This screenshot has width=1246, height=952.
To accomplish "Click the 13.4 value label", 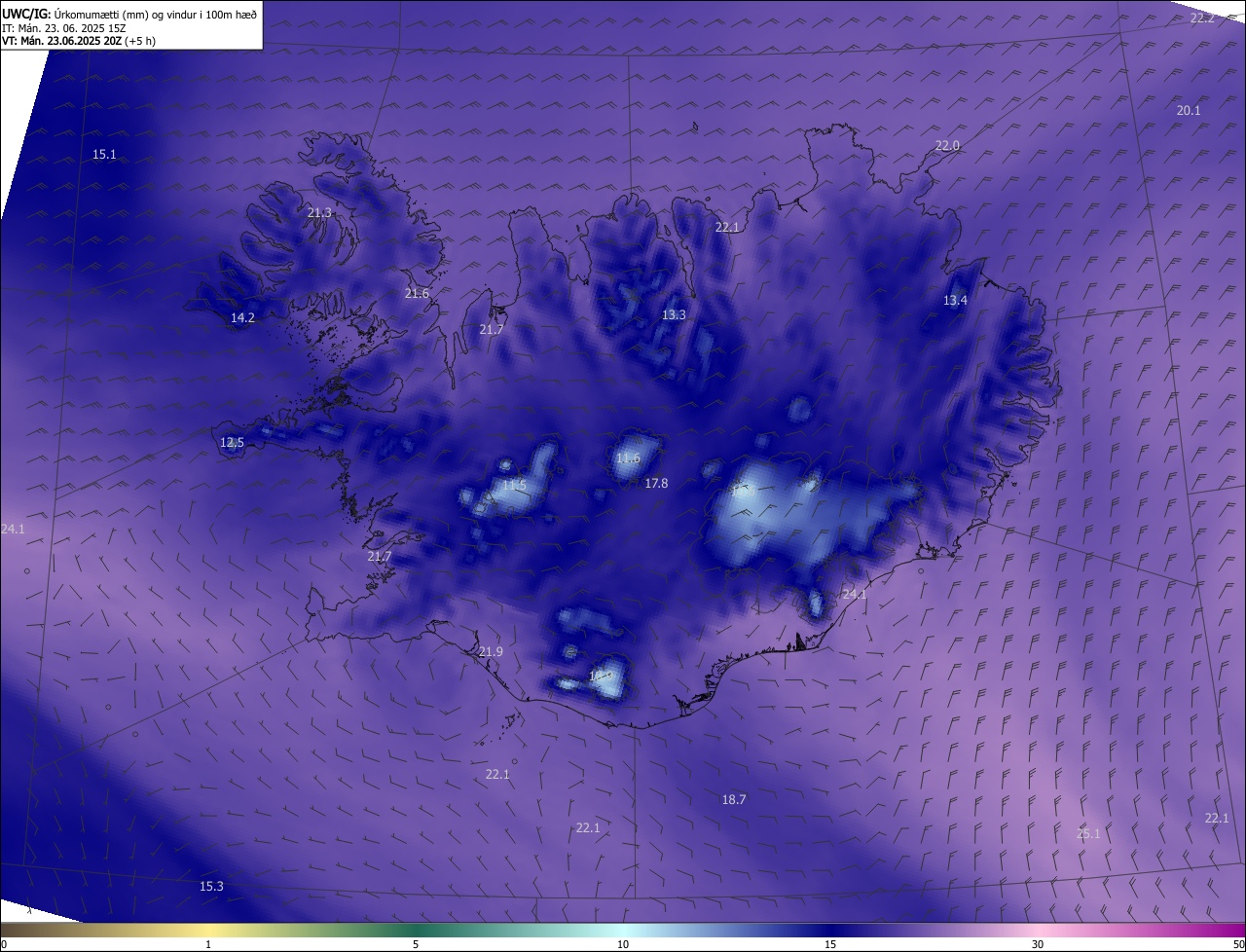I will pos(955,301).
